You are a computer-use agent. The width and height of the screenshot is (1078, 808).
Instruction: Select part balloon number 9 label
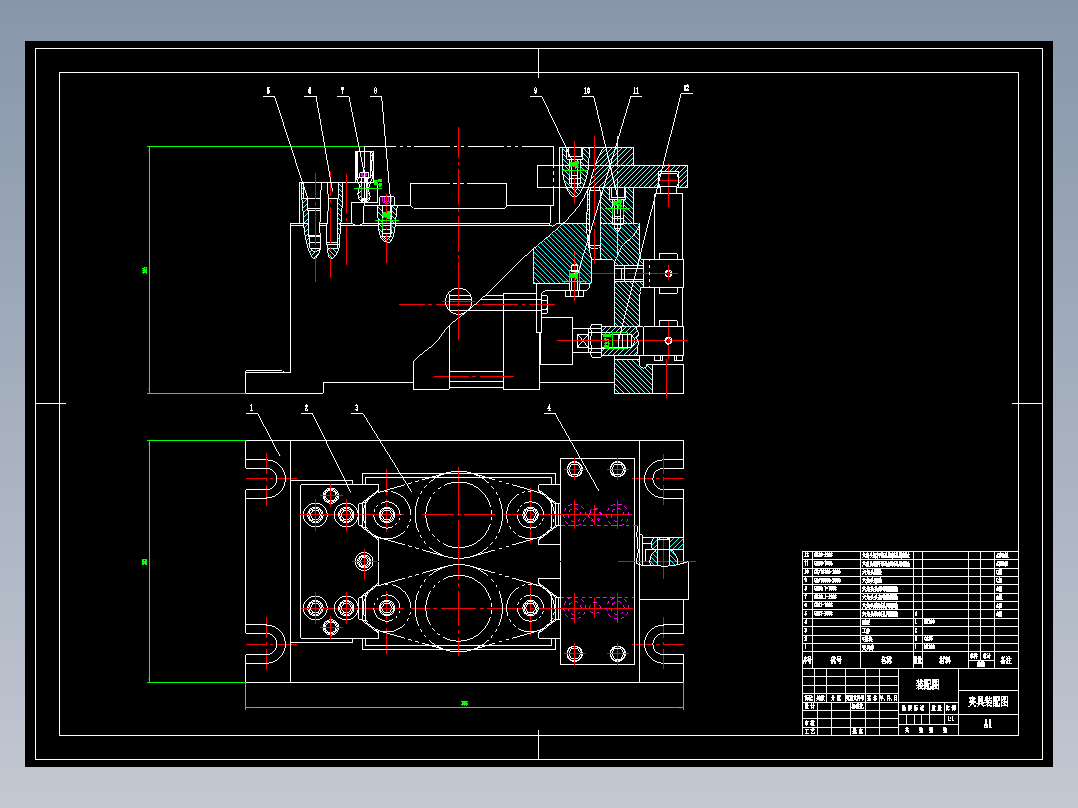(x=535, y=91)
